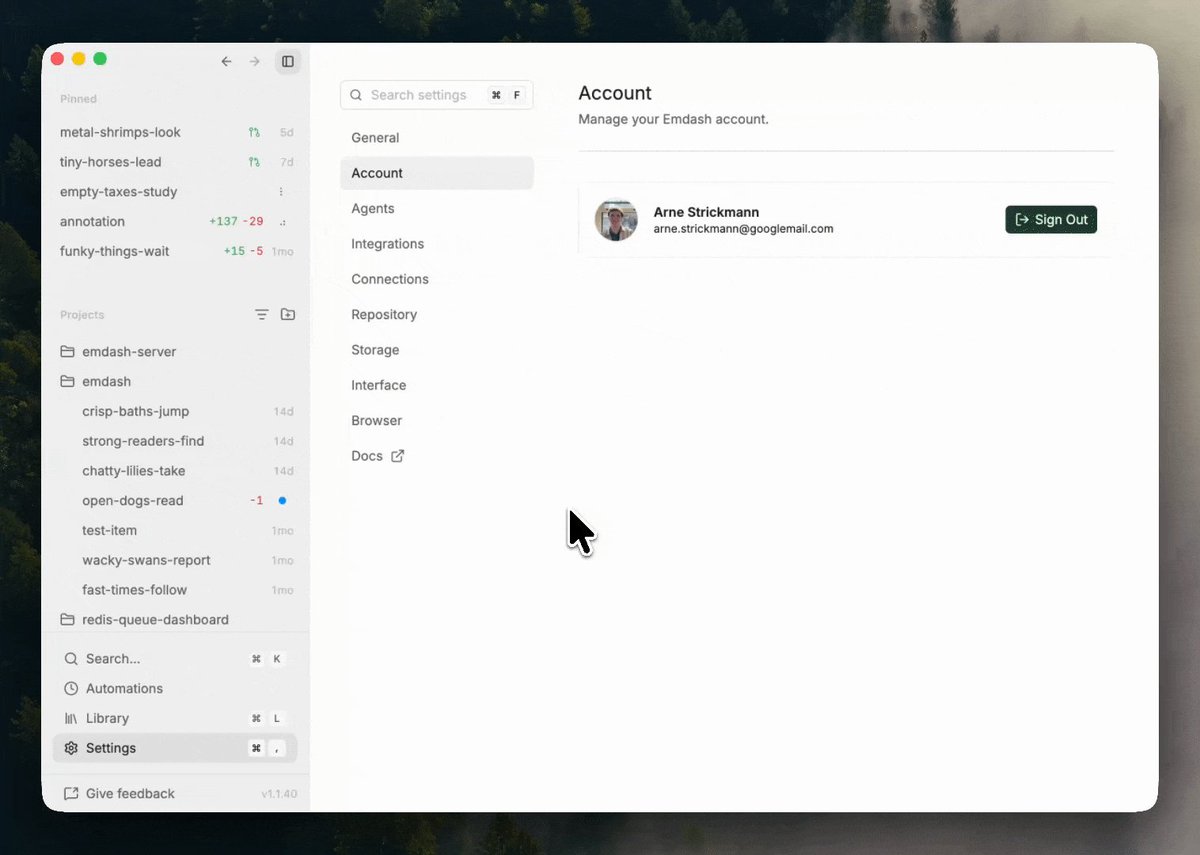
Task: Select the Account settings section
Action: click(x=437, y=173)
